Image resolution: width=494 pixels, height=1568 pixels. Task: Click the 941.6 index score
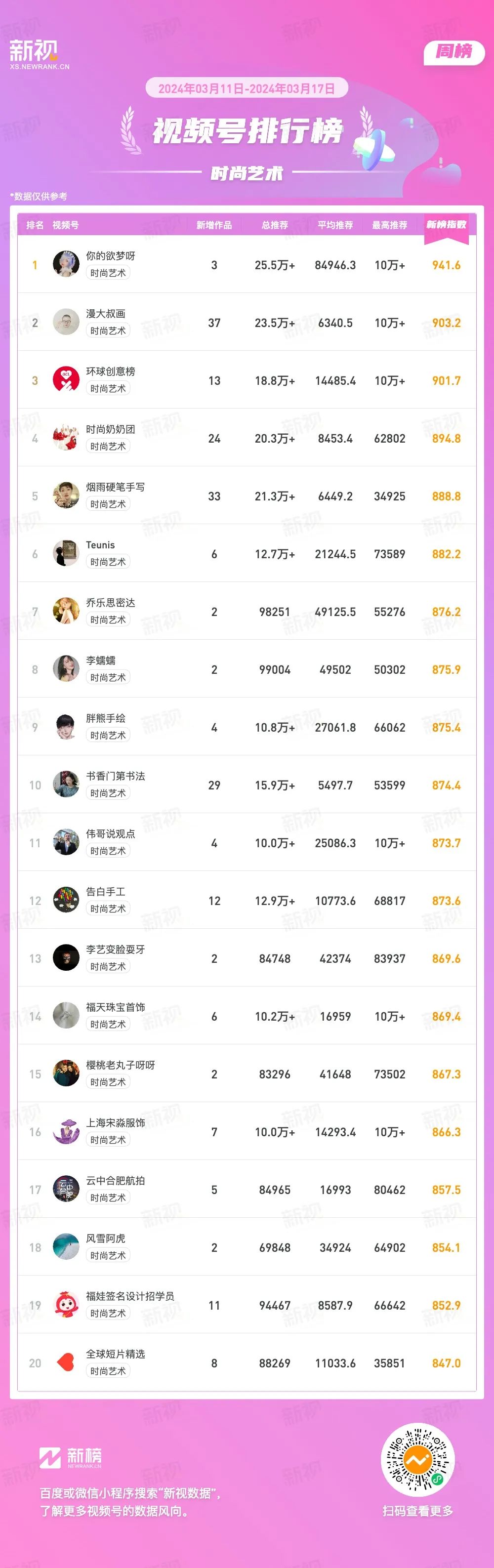pos(447,265)
